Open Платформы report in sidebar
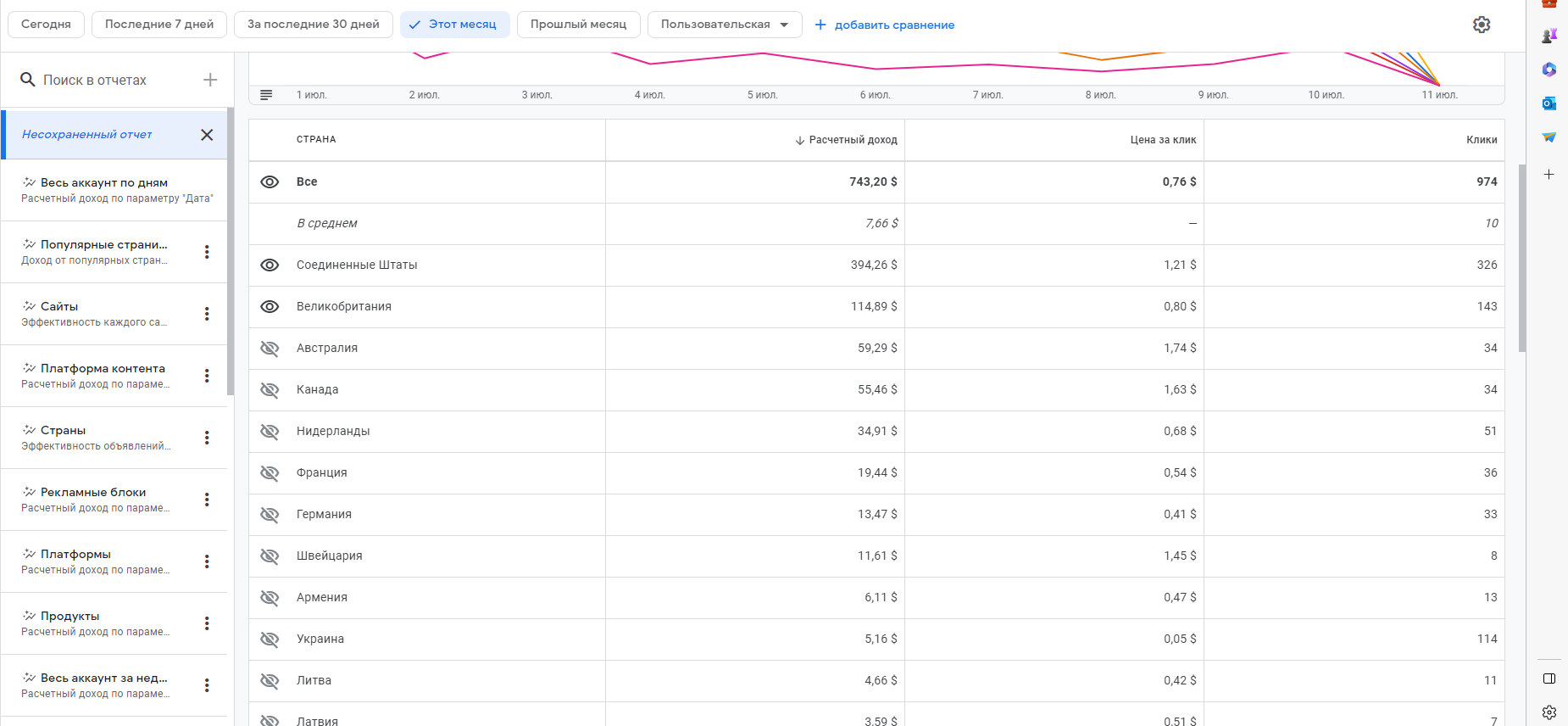 point(95,561)
